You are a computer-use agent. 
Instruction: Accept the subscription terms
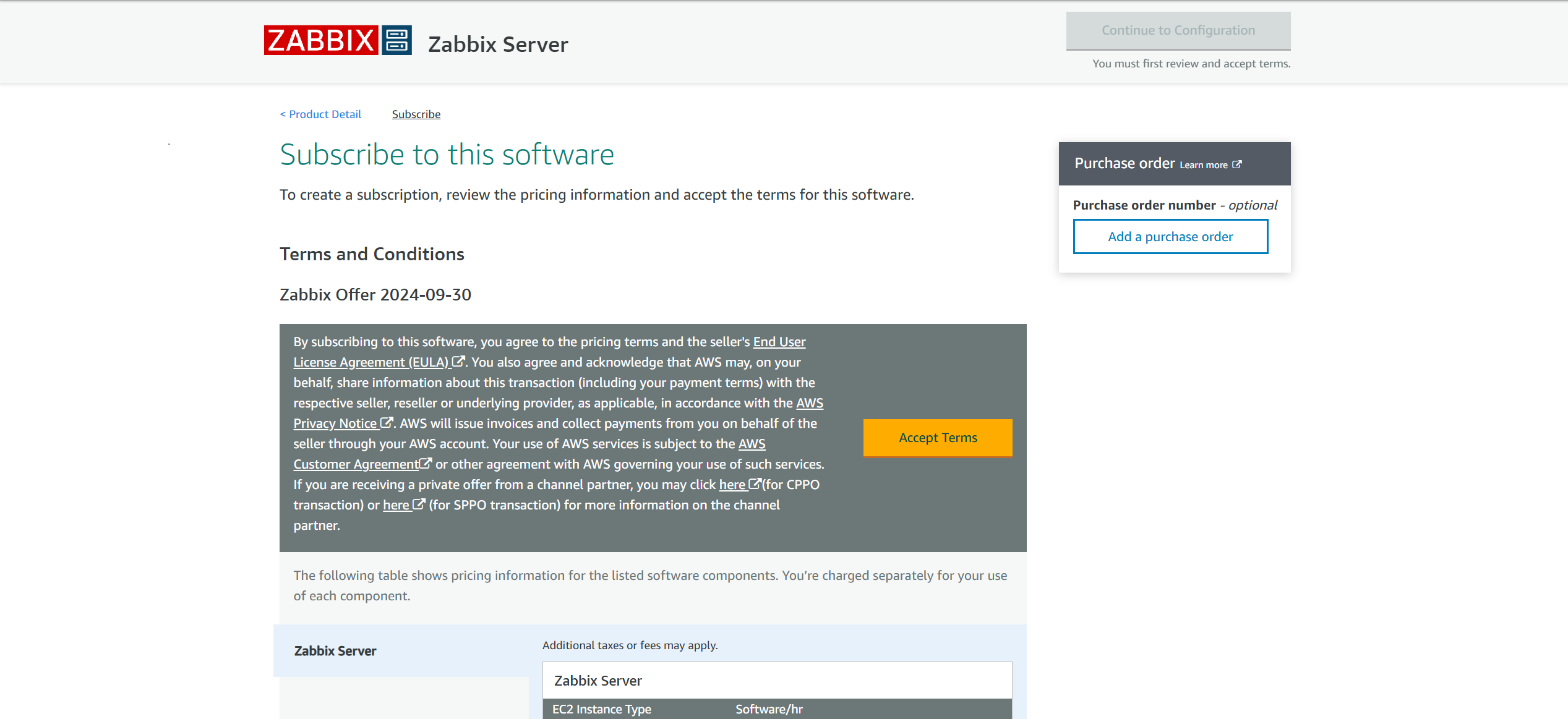click(x=938, y=438)
